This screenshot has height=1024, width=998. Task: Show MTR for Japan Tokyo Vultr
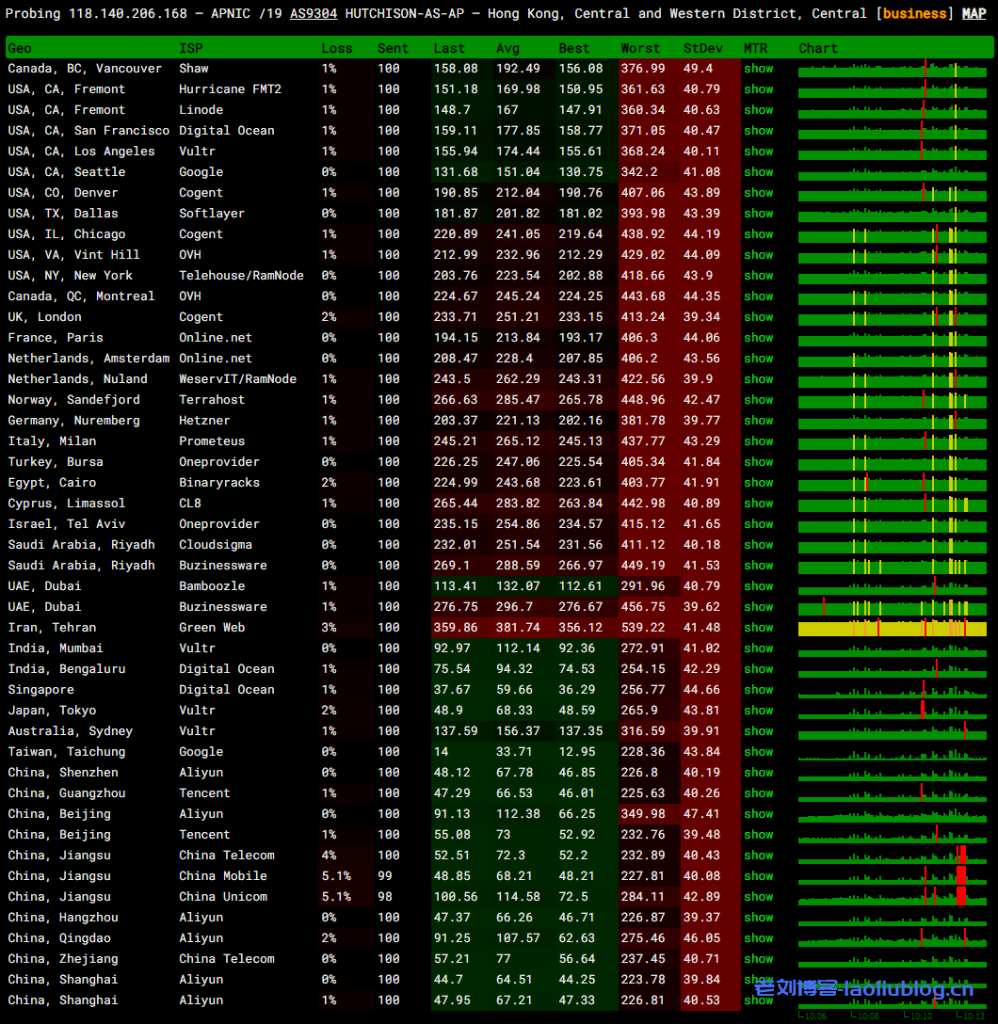[x=758, y=711]
